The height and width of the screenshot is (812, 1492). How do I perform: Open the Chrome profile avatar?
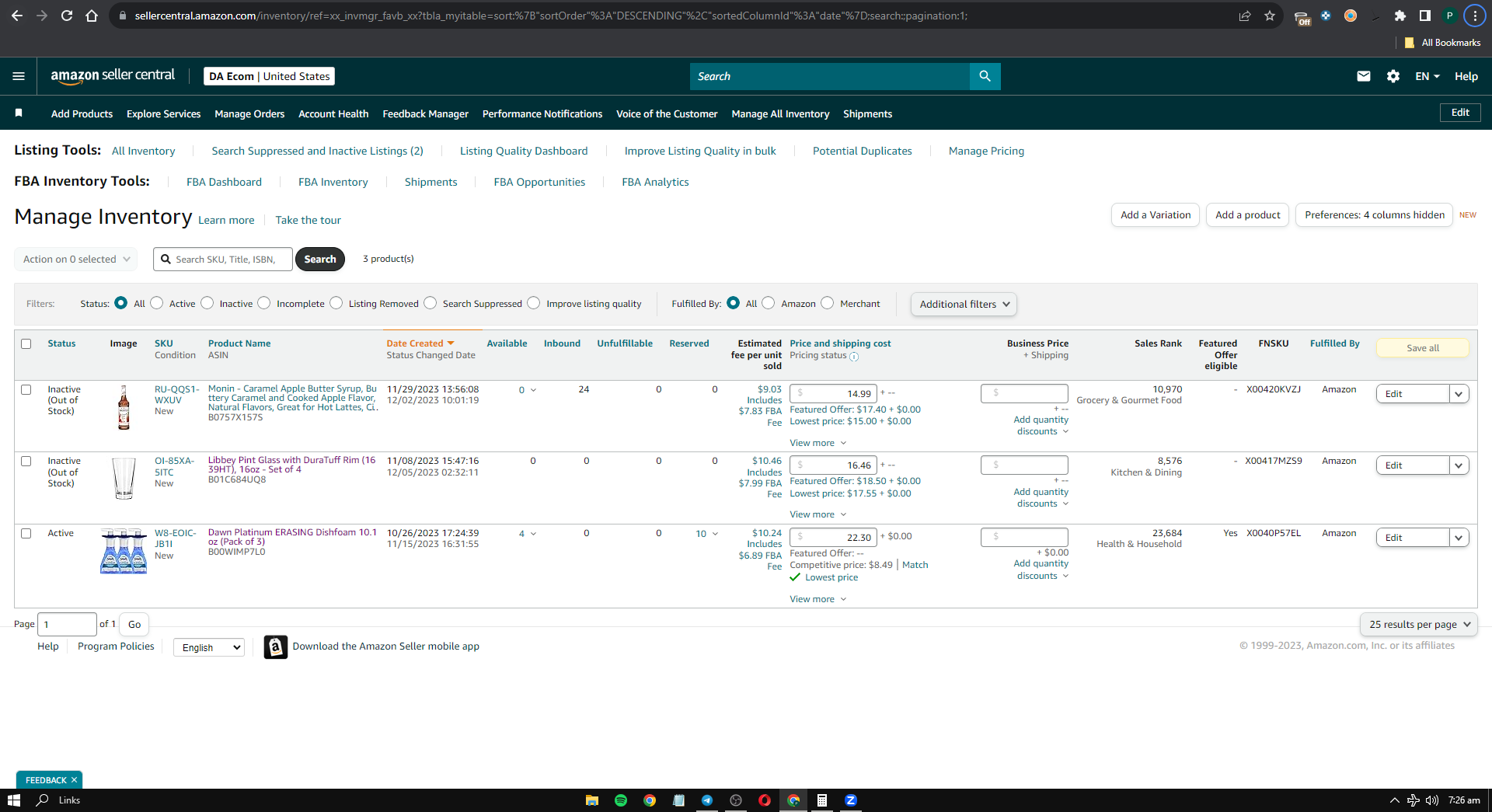click(x=1449, y=16)
